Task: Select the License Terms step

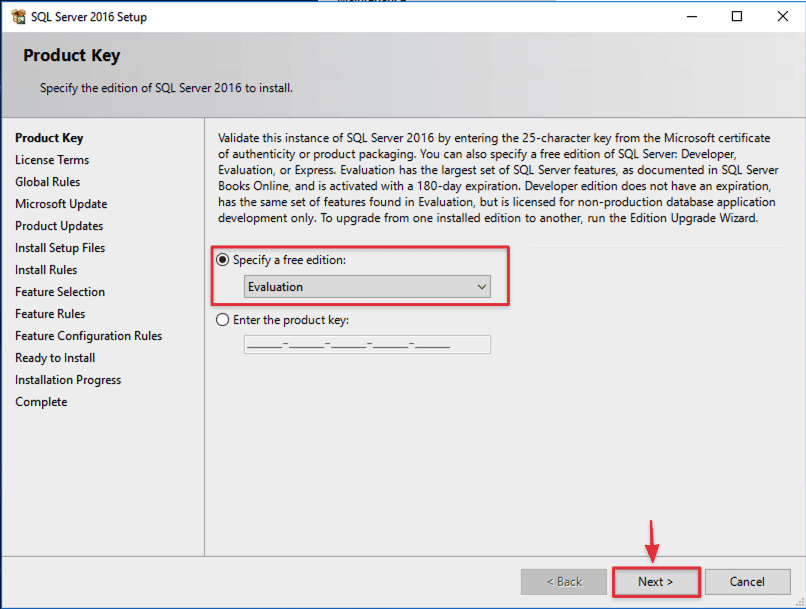Action: tap(52, 159)
